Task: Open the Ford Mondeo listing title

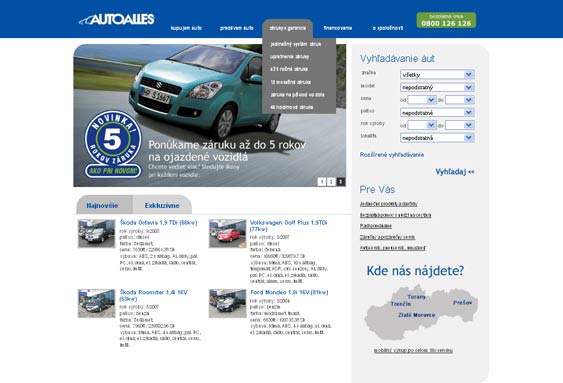Action: 289,293
